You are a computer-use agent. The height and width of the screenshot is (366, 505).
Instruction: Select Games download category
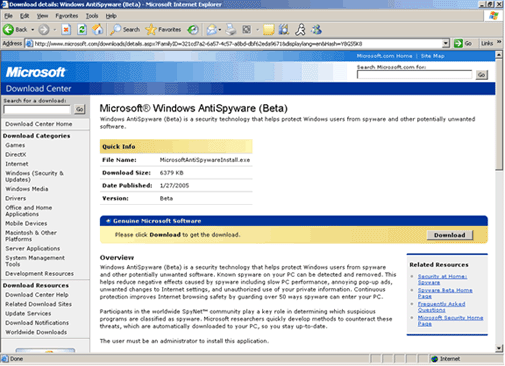coord(15,145)
